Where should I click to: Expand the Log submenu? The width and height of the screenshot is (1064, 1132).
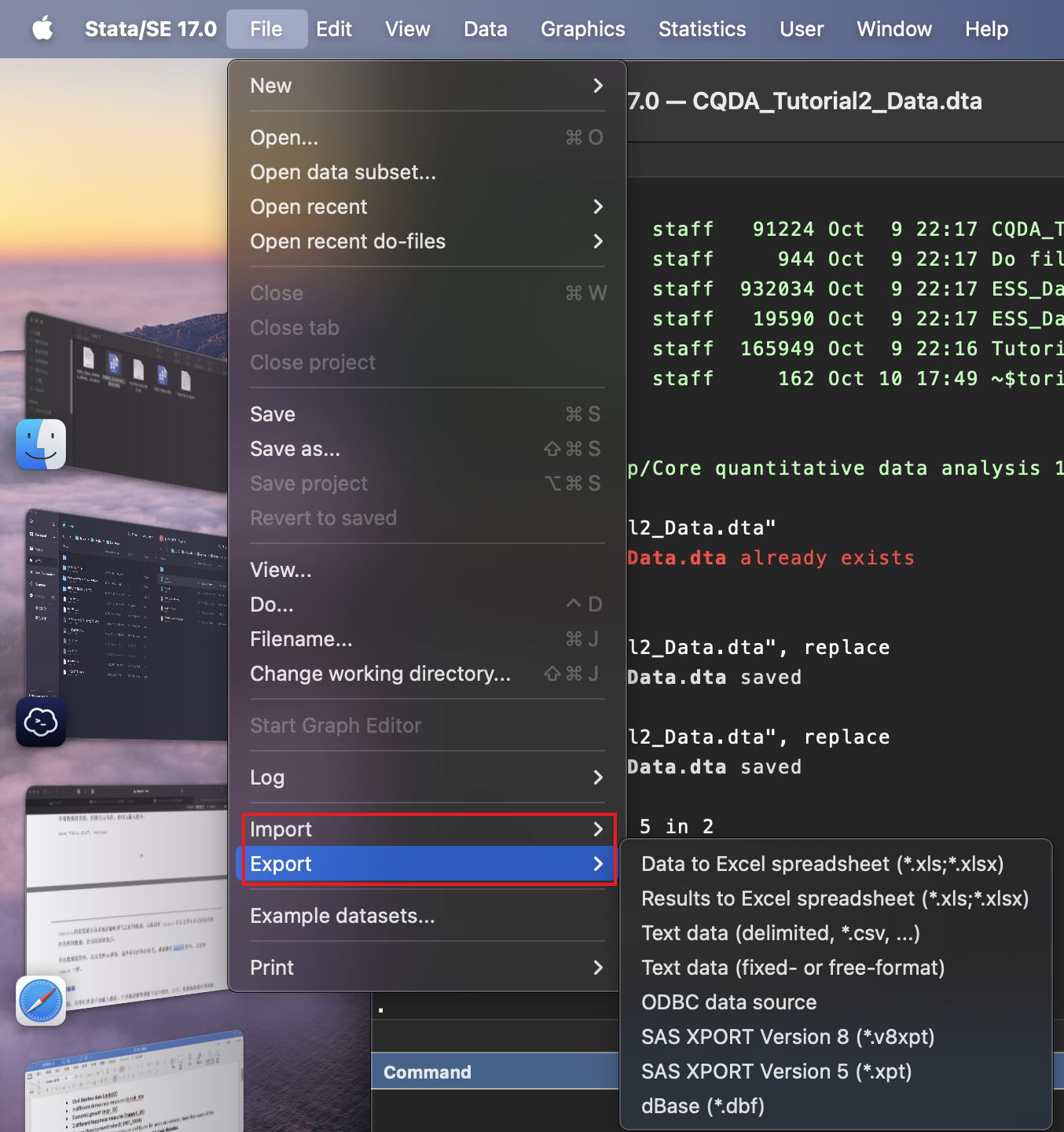[427, 777]
